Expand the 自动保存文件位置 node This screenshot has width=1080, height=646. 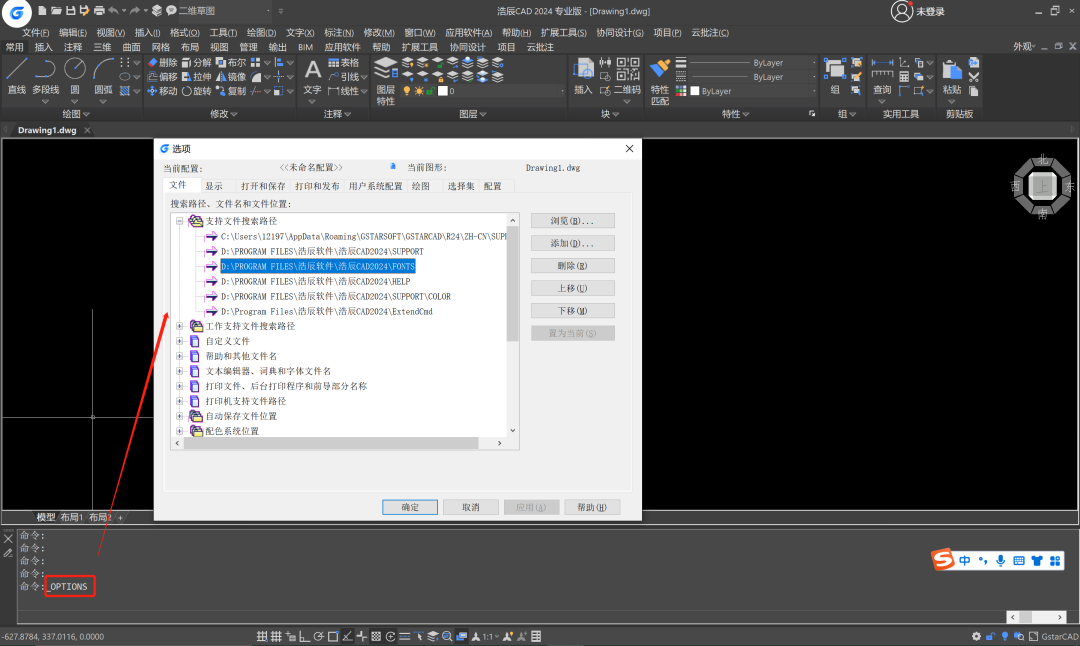pos(180,416)
